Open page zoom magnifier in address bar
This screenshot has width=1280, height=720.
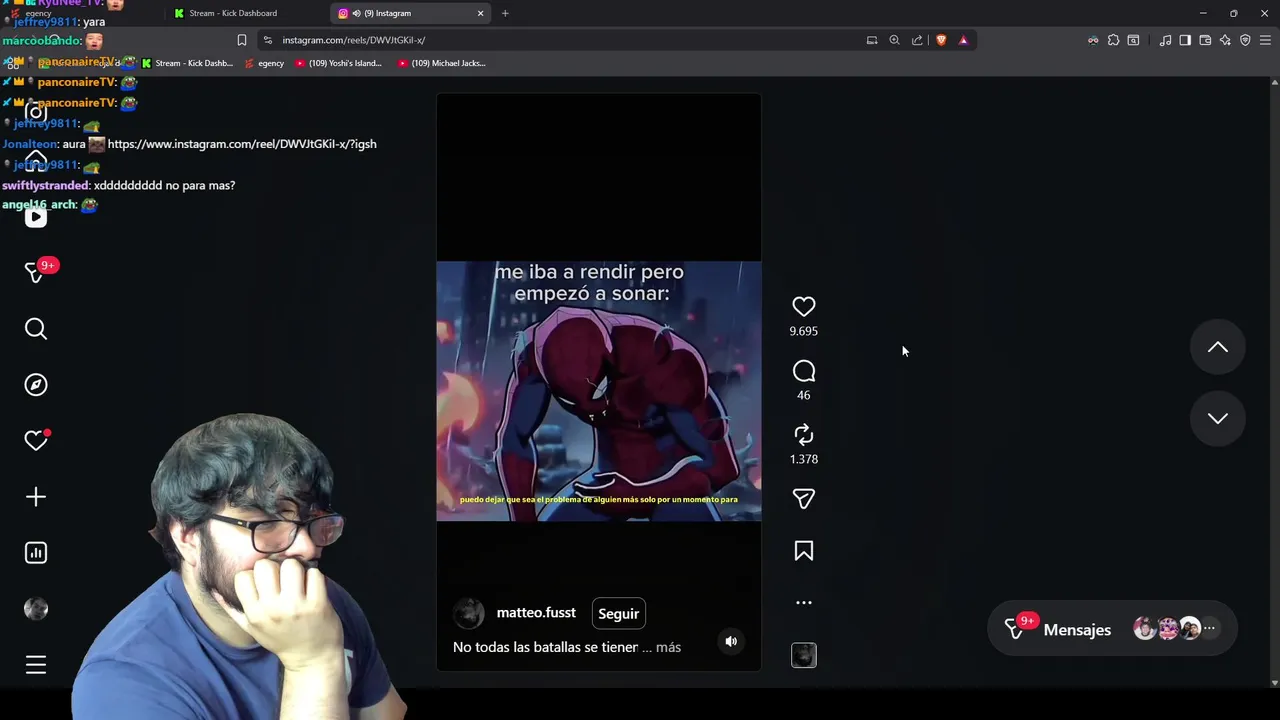tap(894, 40)
